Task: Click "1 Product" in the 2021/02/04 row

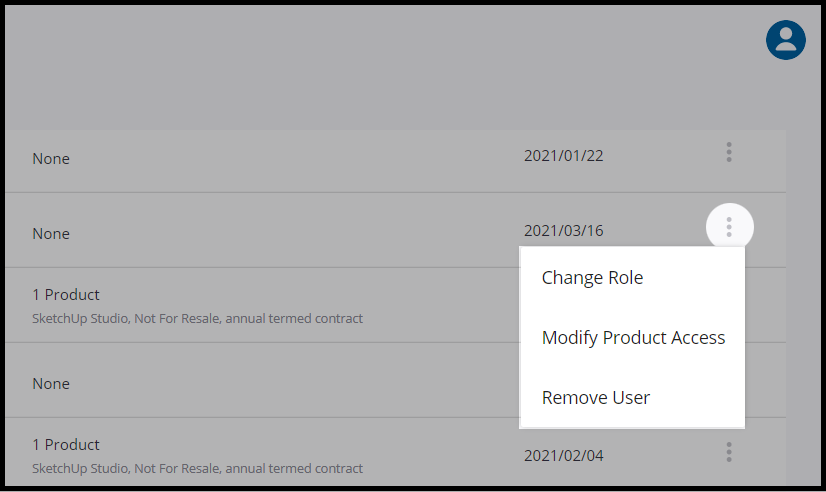Action: (66, 445)
